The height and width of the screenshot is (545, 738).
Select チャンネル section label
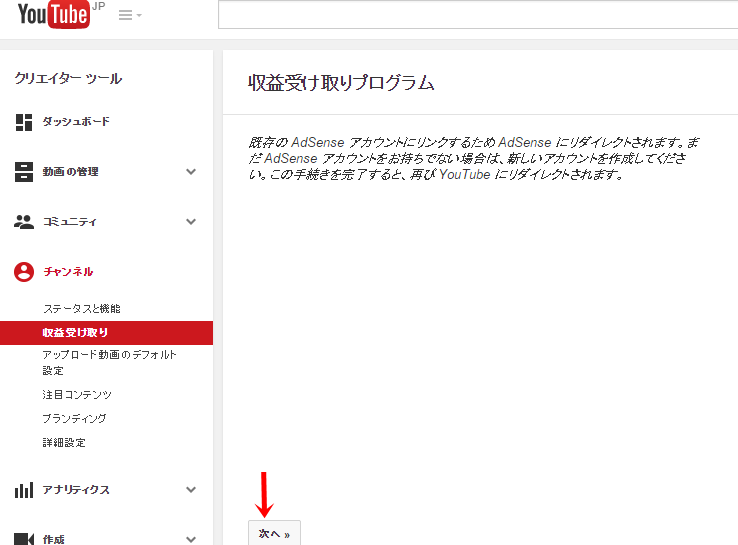coord(68,272)
